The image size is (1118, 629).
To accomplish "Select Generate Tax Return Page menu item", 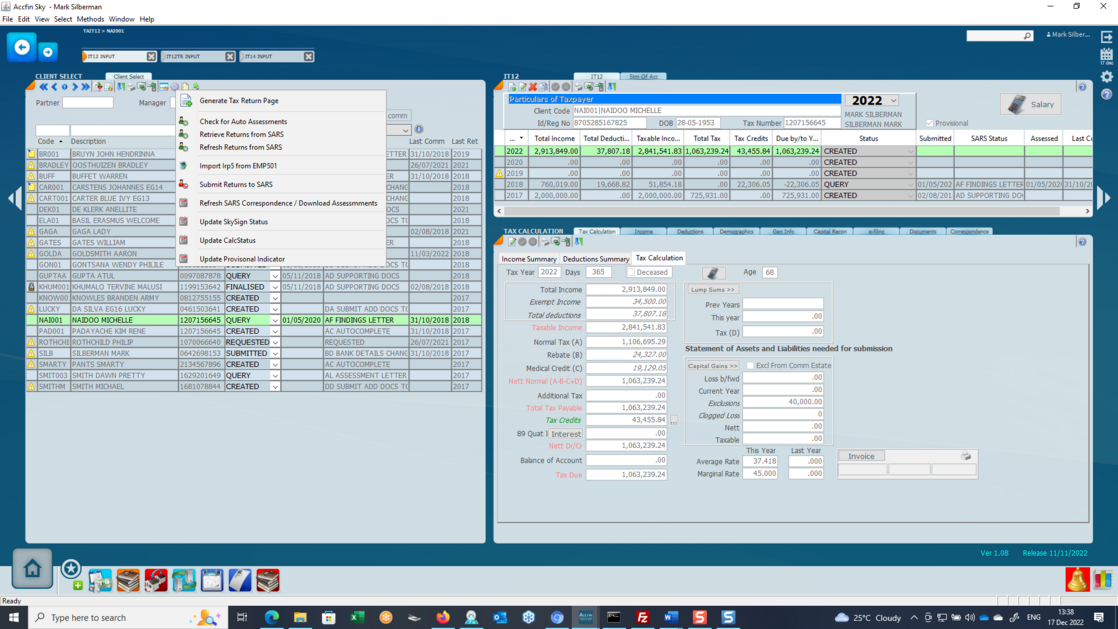I will click(239, 101).
